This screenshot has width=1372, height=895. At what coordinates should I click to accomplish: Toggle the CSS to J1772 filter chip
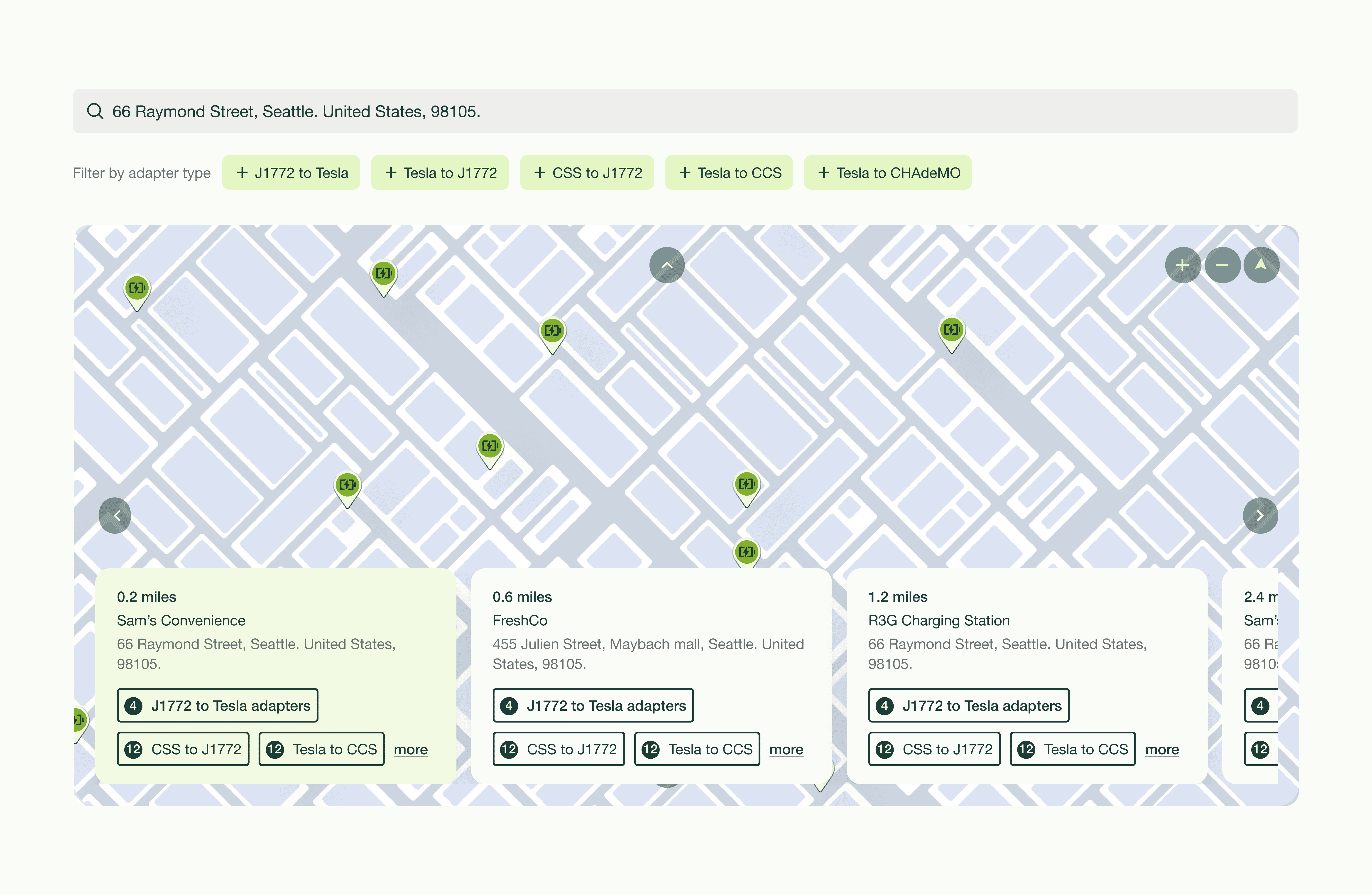587,173
